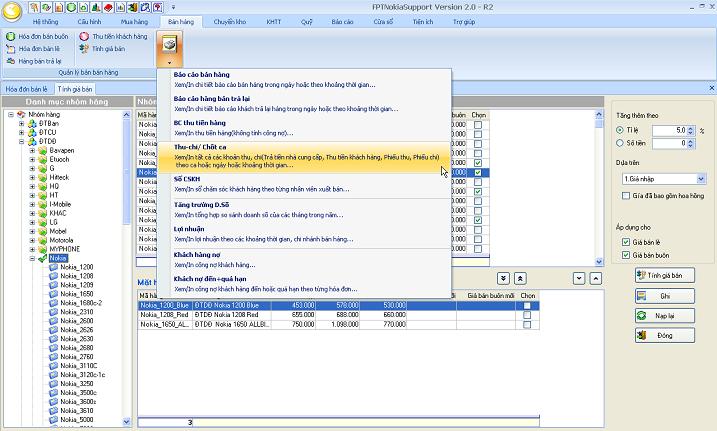Expand the ĐTBan tree node

21,123
